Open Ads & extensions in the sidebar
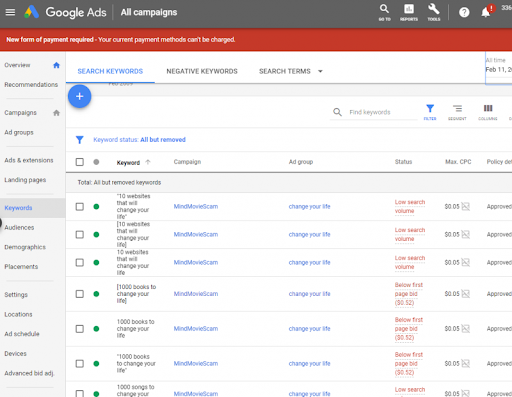Image resolution: width=512 pixels, height=397 pixels. (x=29, y=160)
